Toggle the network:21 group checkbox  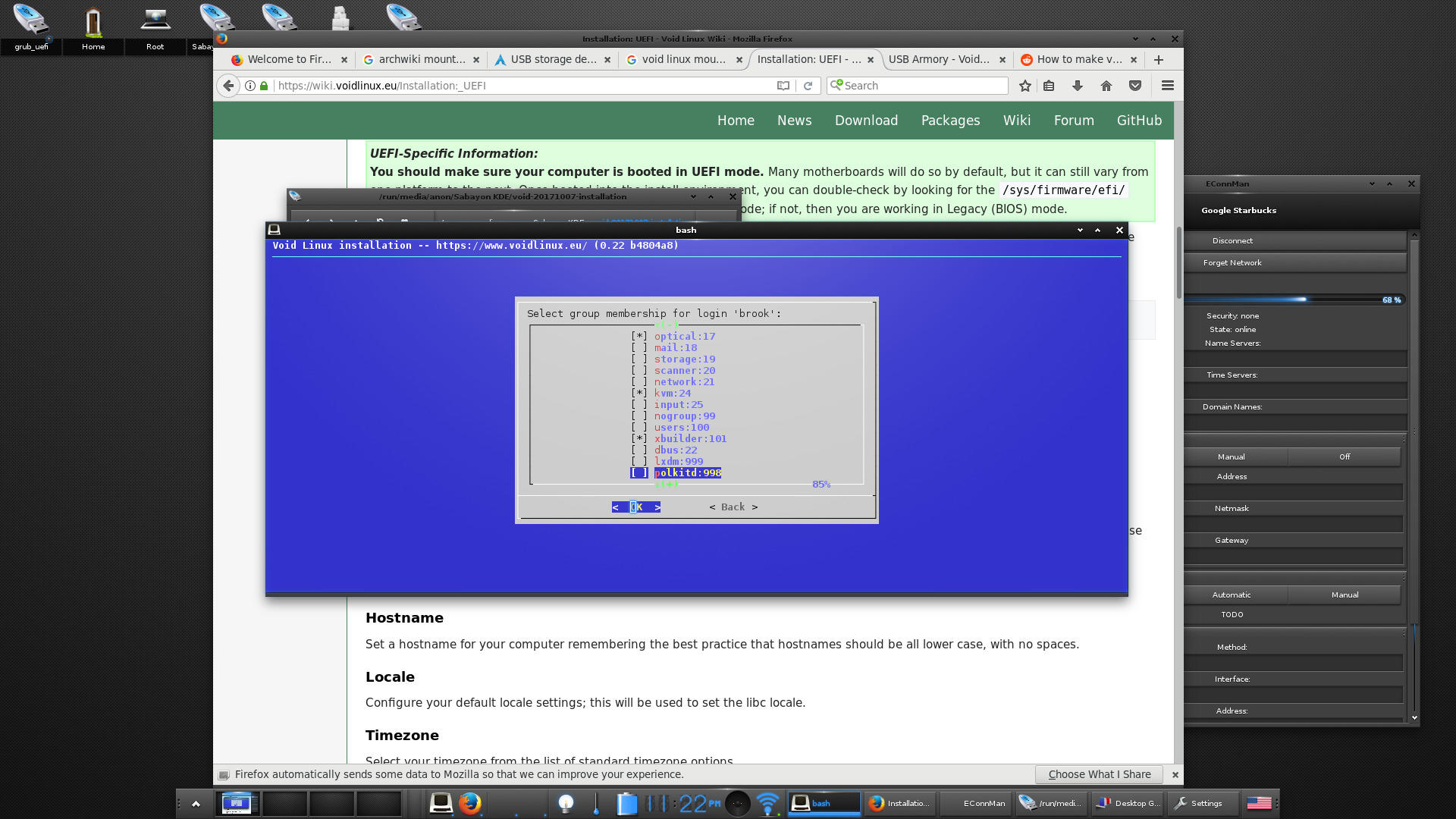coord(640,382)
